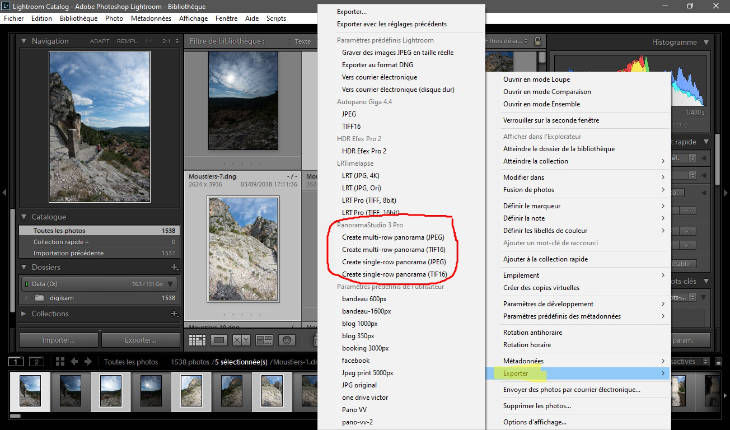
Task: Open the Bibliothèque menu
Action: click(79, 19)
